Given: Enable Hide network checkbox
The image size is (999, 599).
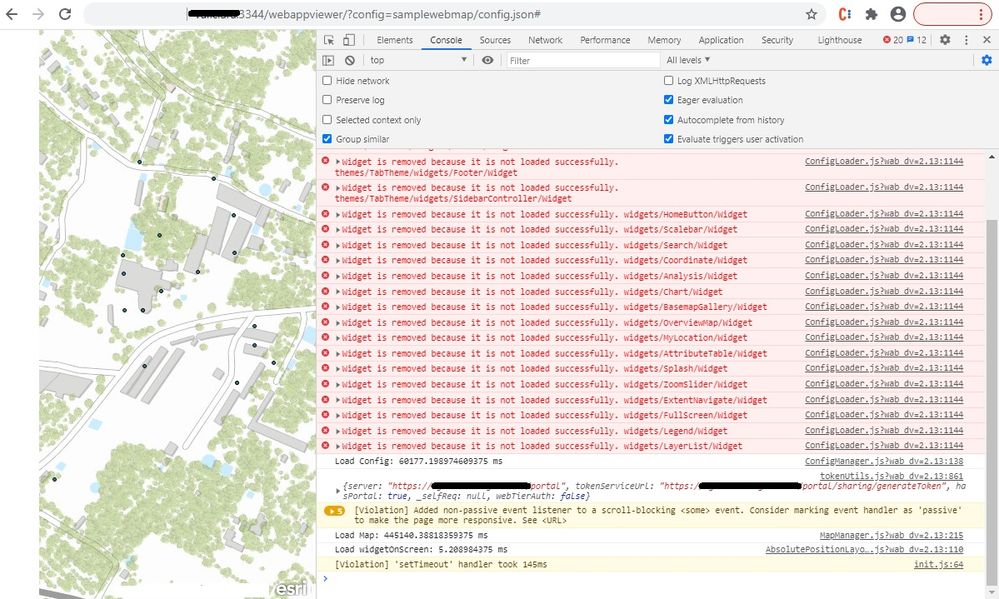Looking at the screenshot, I should click(327, 80).
